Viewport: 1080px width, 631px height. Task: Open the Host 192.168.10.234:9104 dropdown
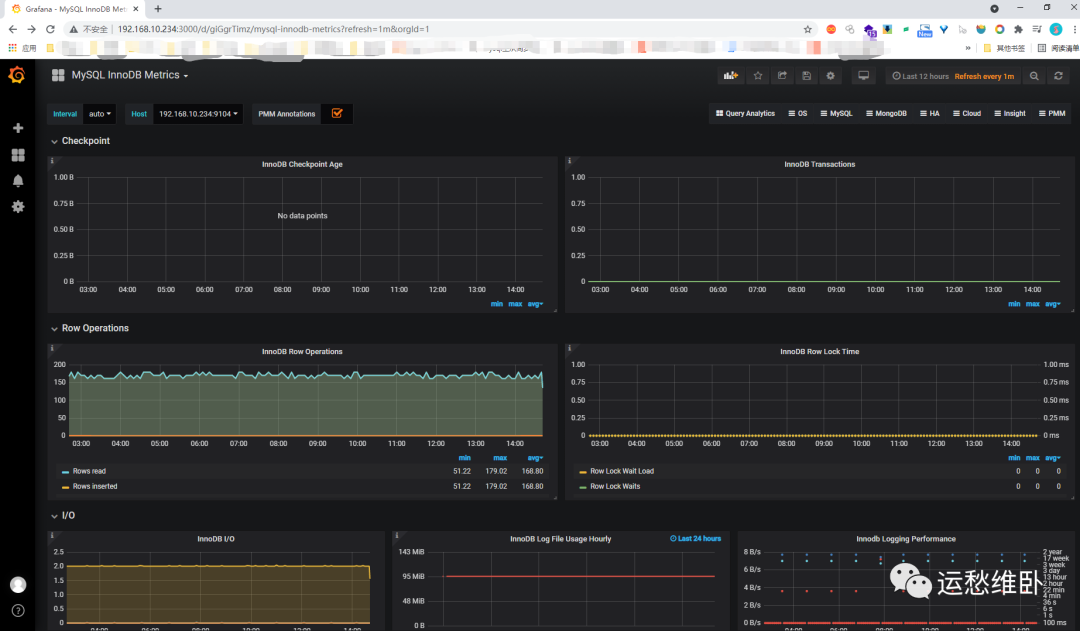click(x=198, y=114)
